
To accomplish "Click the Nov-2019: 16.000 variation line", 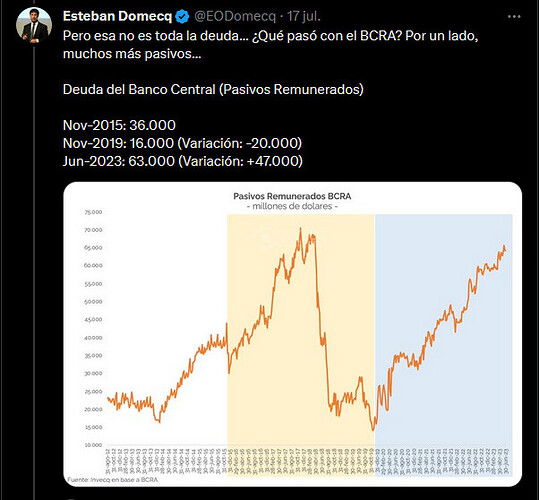I will [x=182, y=143].
